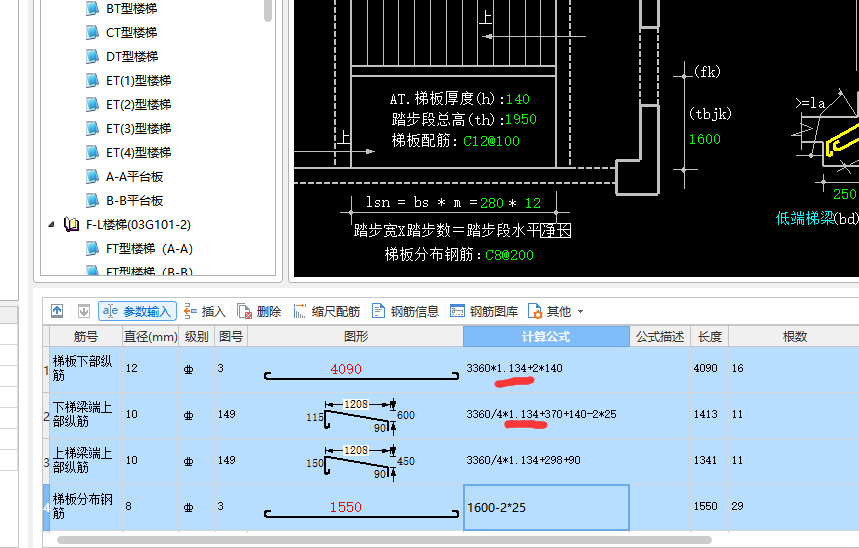Click the 直径(mm) column header
Viewport: 859px width, 548px height.
click(x=151, y=336)
